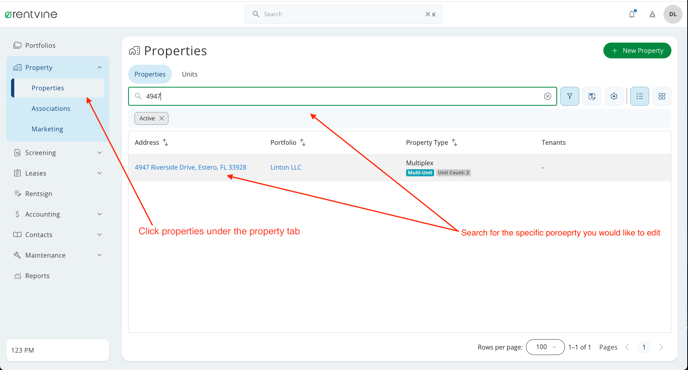Click the saved views icon beside filter
Viewport: 688px width, 370px height.
592,96
